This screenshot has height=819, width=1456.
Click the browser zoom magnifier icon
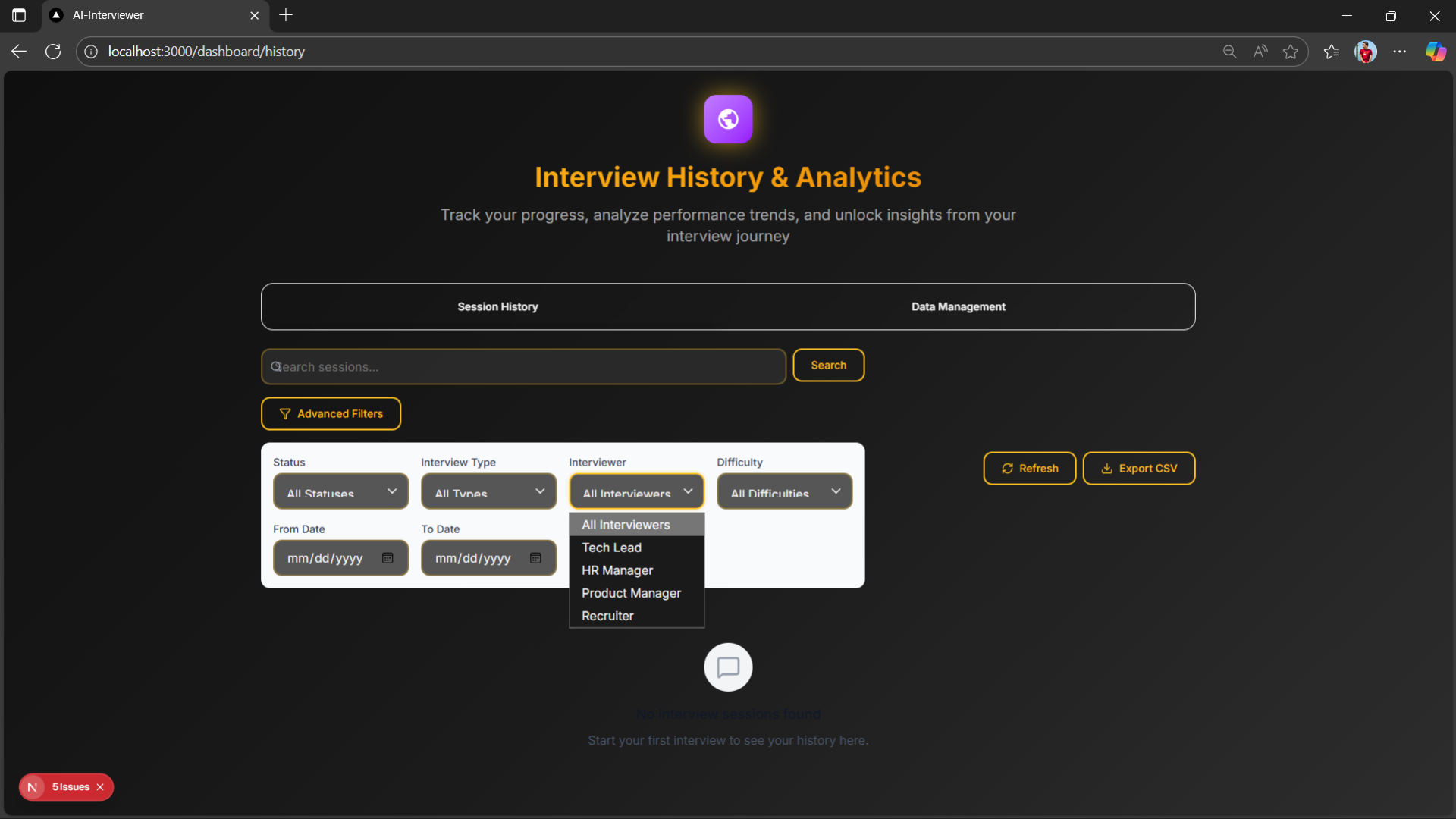tap(1229, 52)
